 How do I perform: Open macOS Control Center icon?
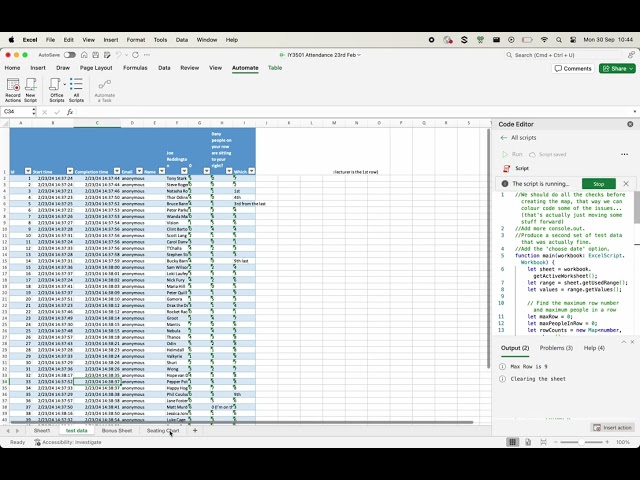point(573,40)
